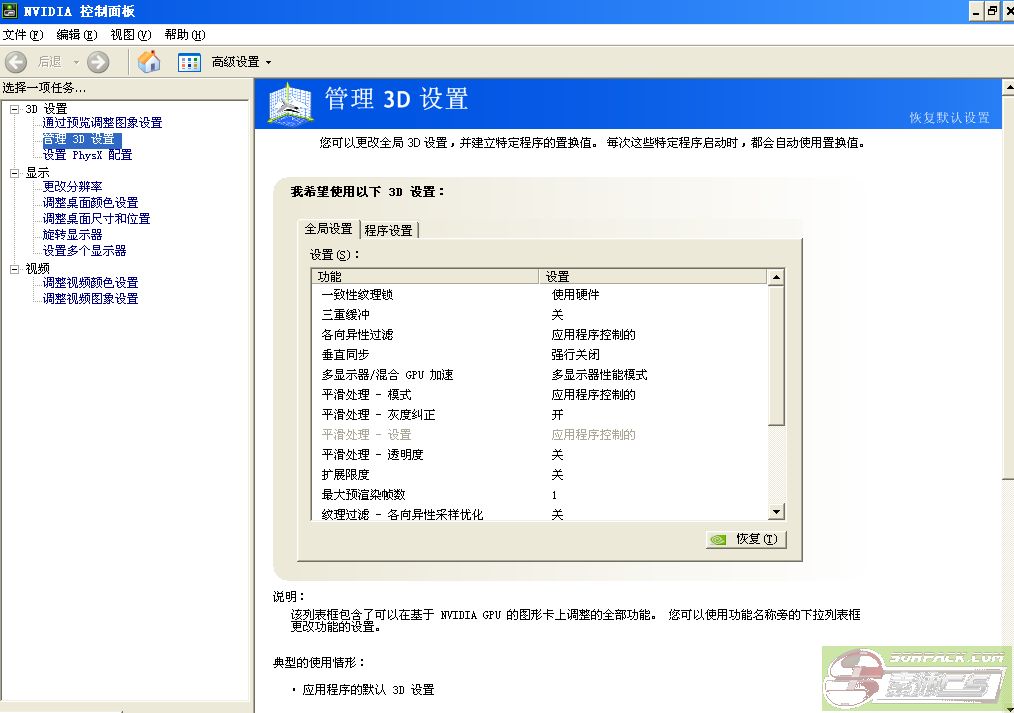Viewport: 1014px width, 713px height.
Task: Click the settings list scroll-up arrow
Action: (x=776, y=277)
